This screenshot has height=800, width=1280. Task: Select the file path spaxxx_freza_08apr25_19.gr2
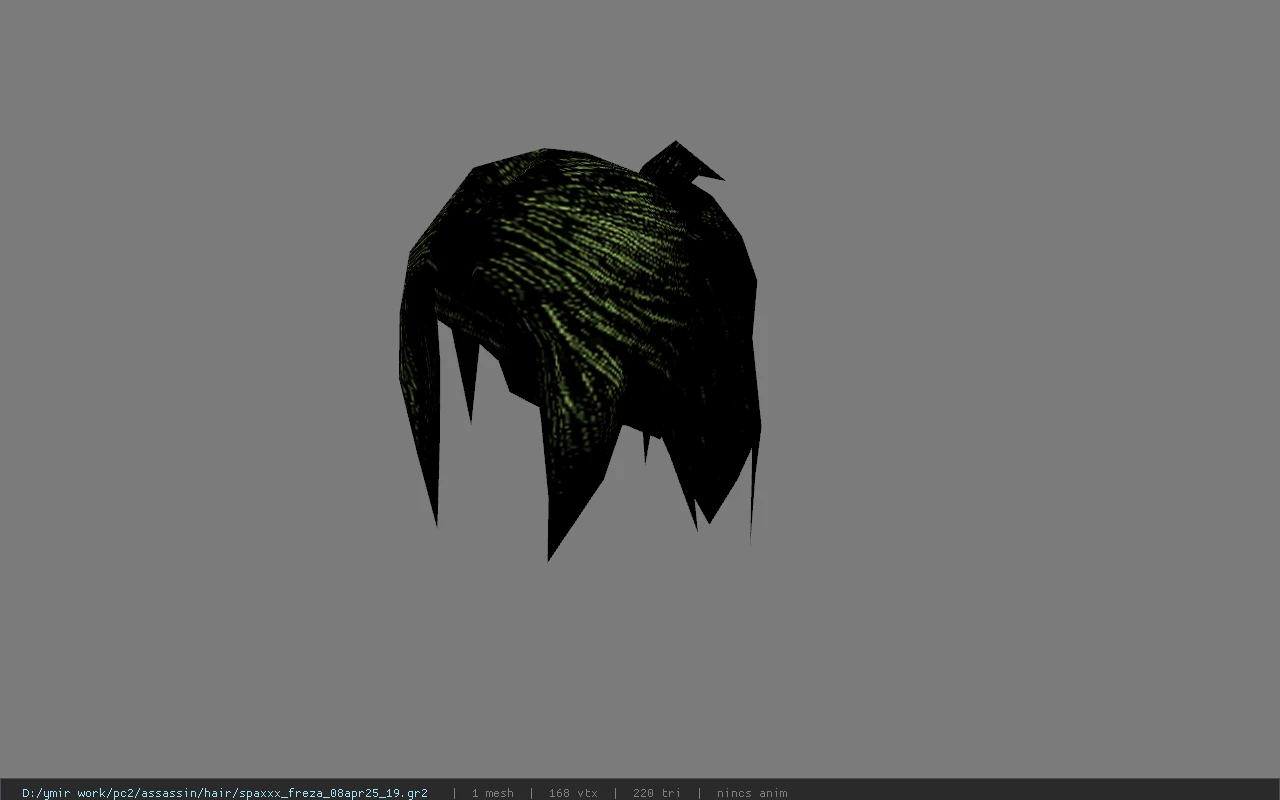(x=225, y=793)
